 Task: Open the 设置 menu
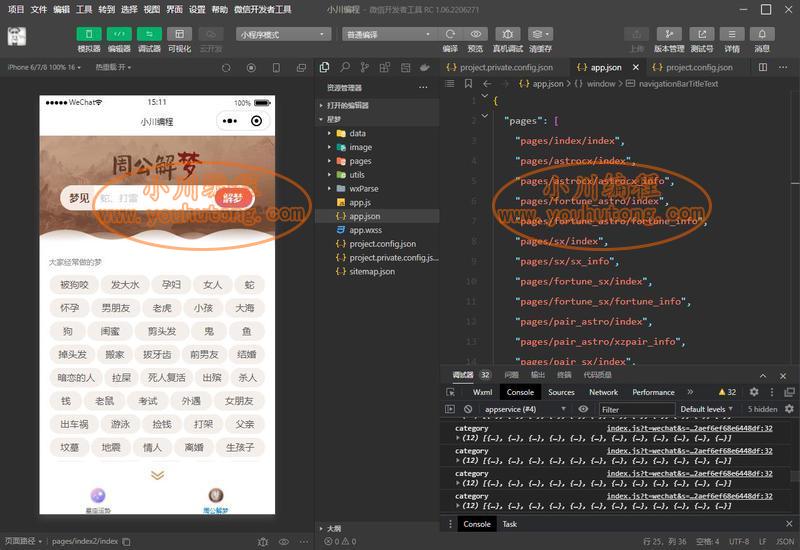(x=197, y=9)
